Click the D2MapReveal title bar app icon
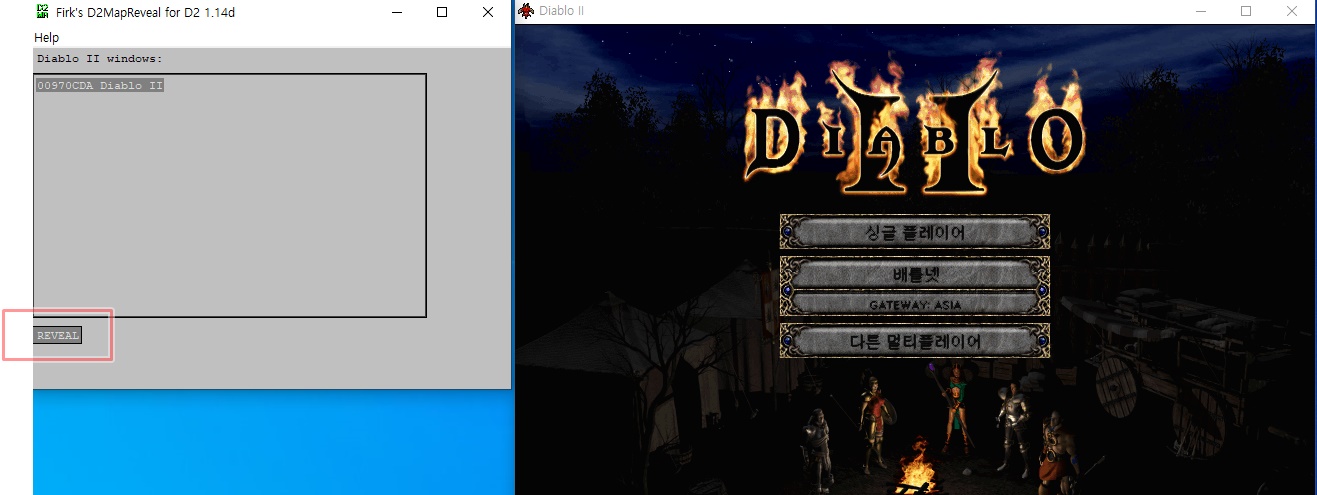Image resolution: width=1317 pixels, height=495 pixels. pyautogui.click(x=43, y=12)
